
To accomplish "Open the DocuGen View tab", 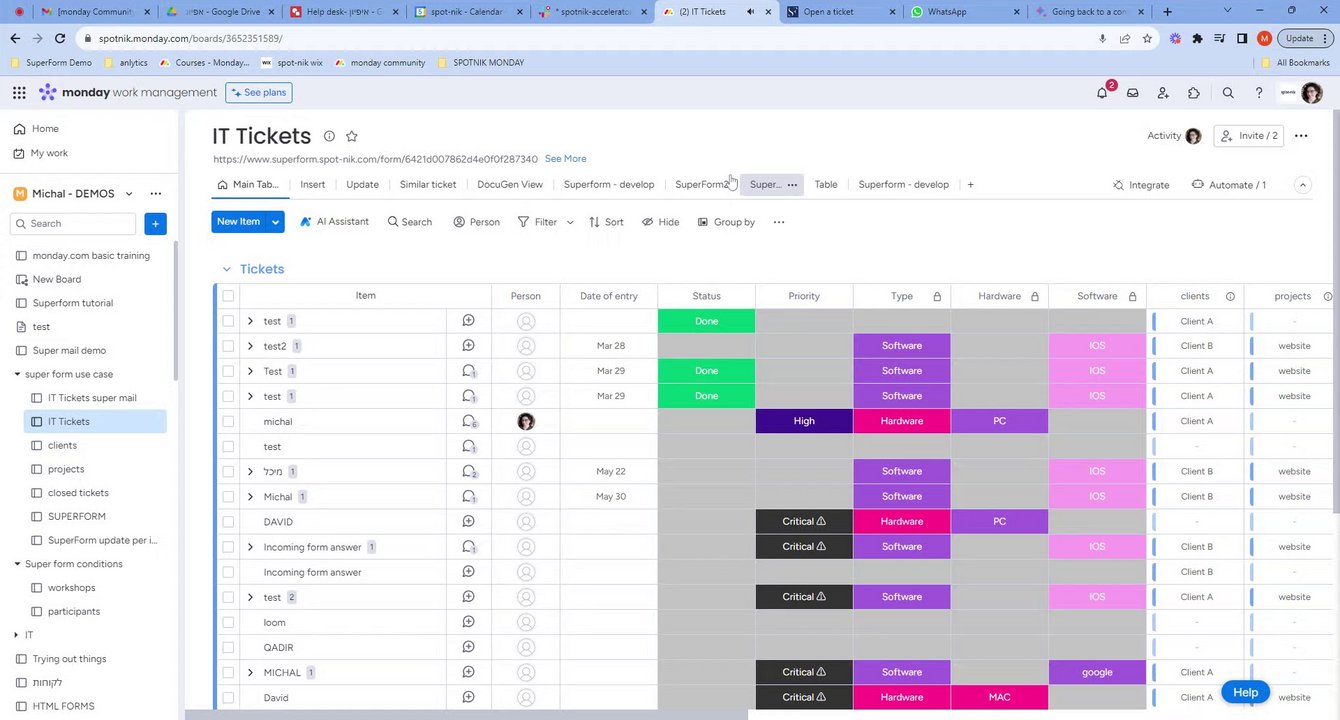I will [x=510, y=185].
